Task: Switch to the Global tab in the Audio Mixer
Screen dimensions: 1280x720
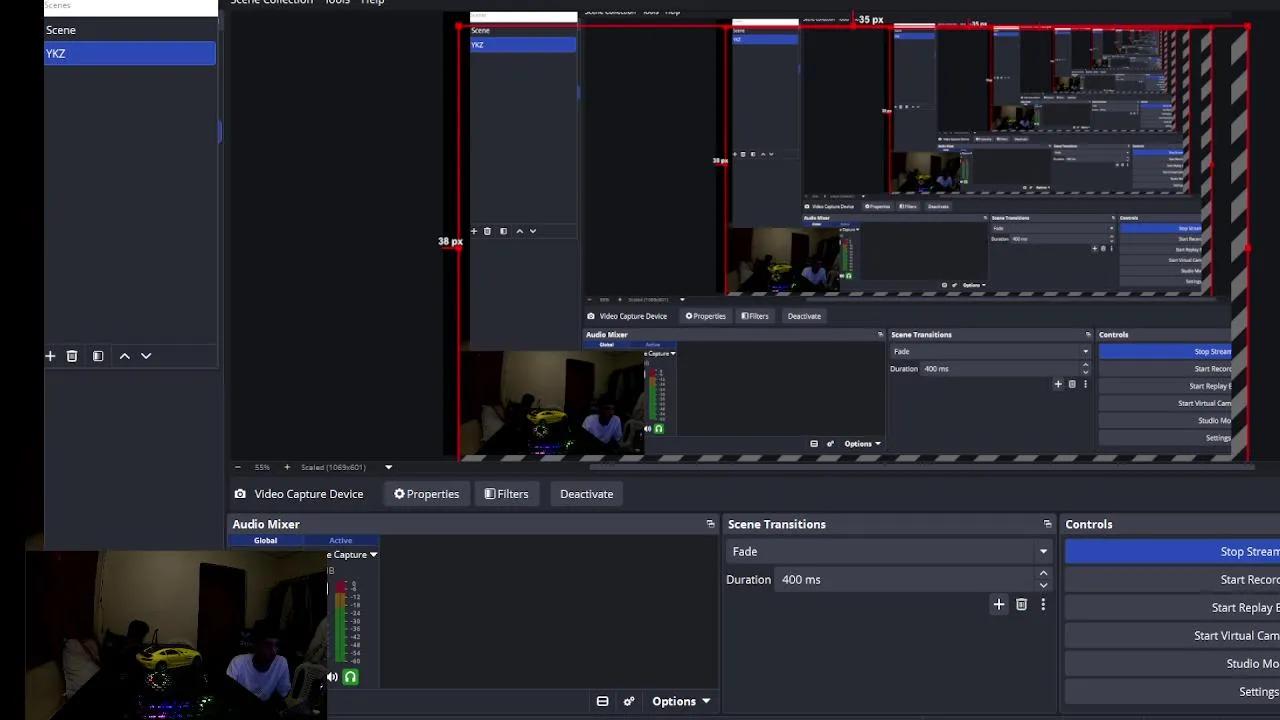Action: pyautogui.click(x=265, y=540)
